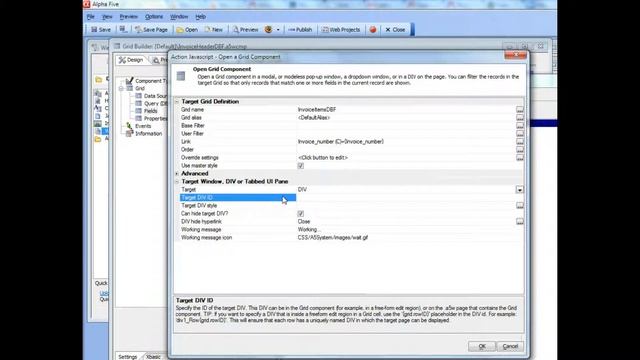Image resolution: width=640 pixels, height=360 pixels.
Task: Click Working message icon path value
Action: point(333,238)
